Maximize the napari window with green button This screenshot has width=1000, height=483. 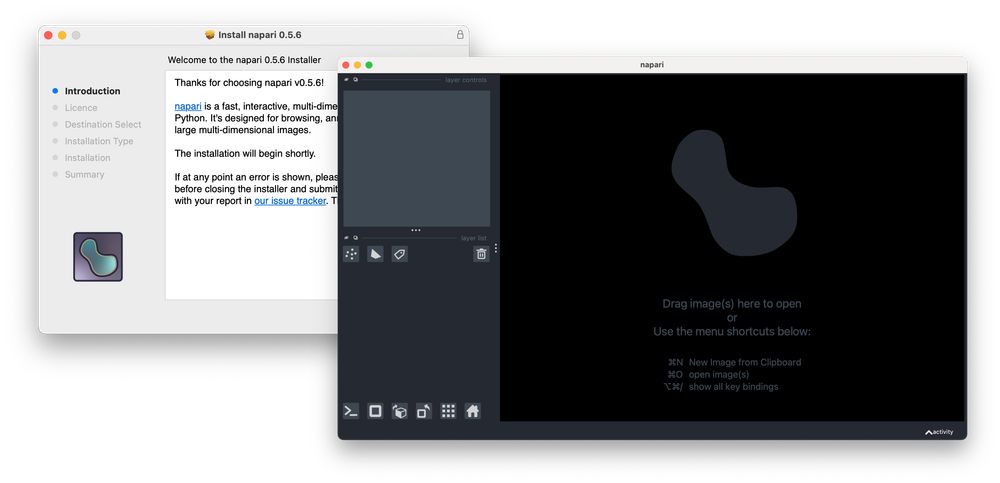pyautogui.click(x=369, y=65)
